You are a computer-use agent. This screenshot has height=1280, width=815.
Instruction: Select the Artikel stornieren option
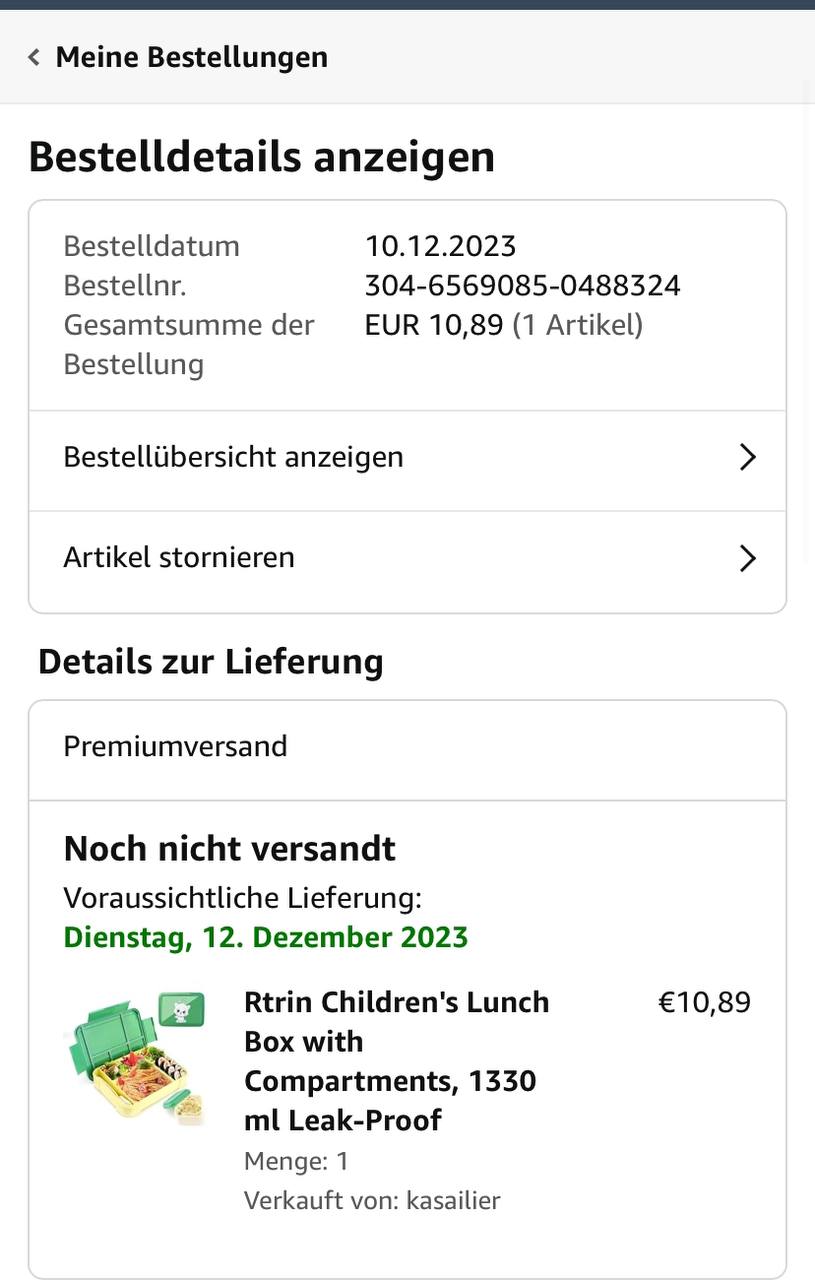click(179, 557)
